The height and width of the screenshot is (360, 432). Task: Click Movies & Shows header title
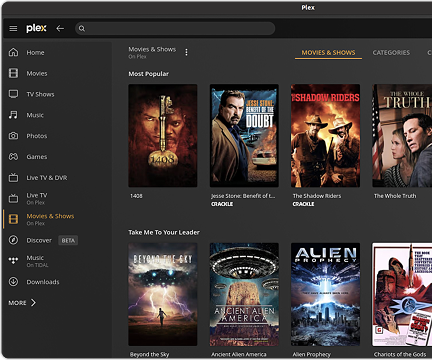click(x=152, y=49)
